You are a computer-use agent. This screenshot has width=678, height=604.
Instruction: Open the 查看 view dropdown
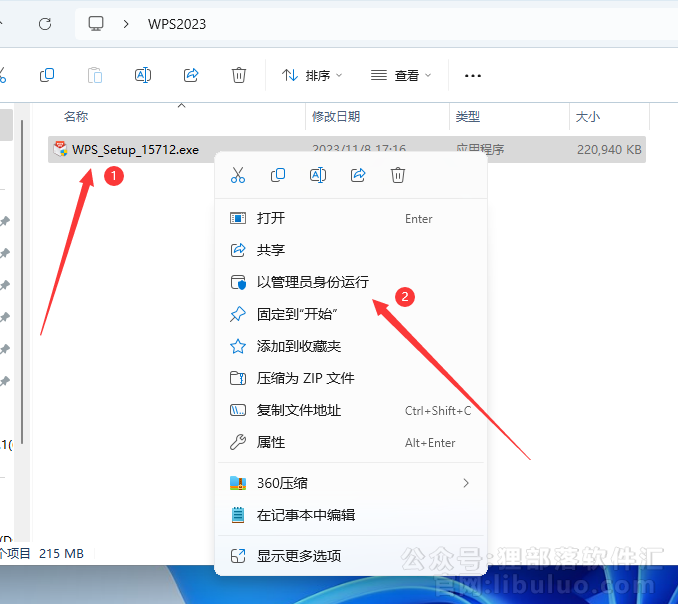[401, 76]
